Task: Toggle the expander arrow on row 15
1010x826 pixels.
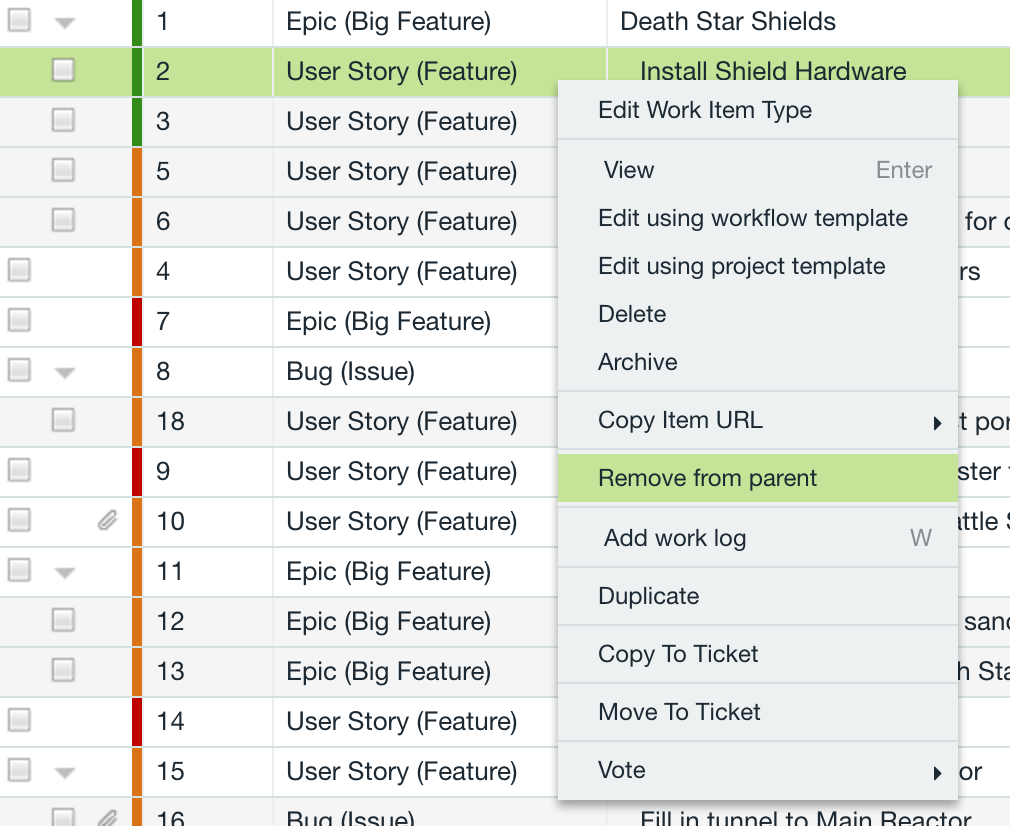Action: (x=65, y=772)
